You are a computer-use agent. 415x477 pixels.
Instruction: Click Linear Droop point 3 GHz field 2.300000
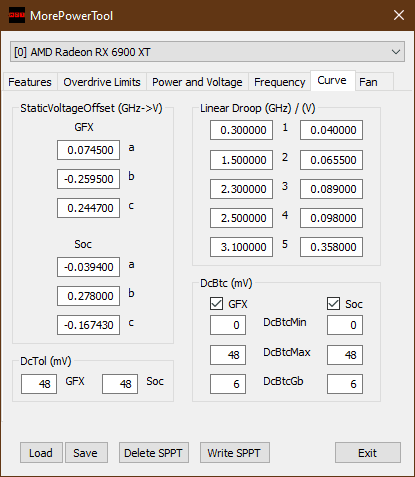tap(241, 189)
